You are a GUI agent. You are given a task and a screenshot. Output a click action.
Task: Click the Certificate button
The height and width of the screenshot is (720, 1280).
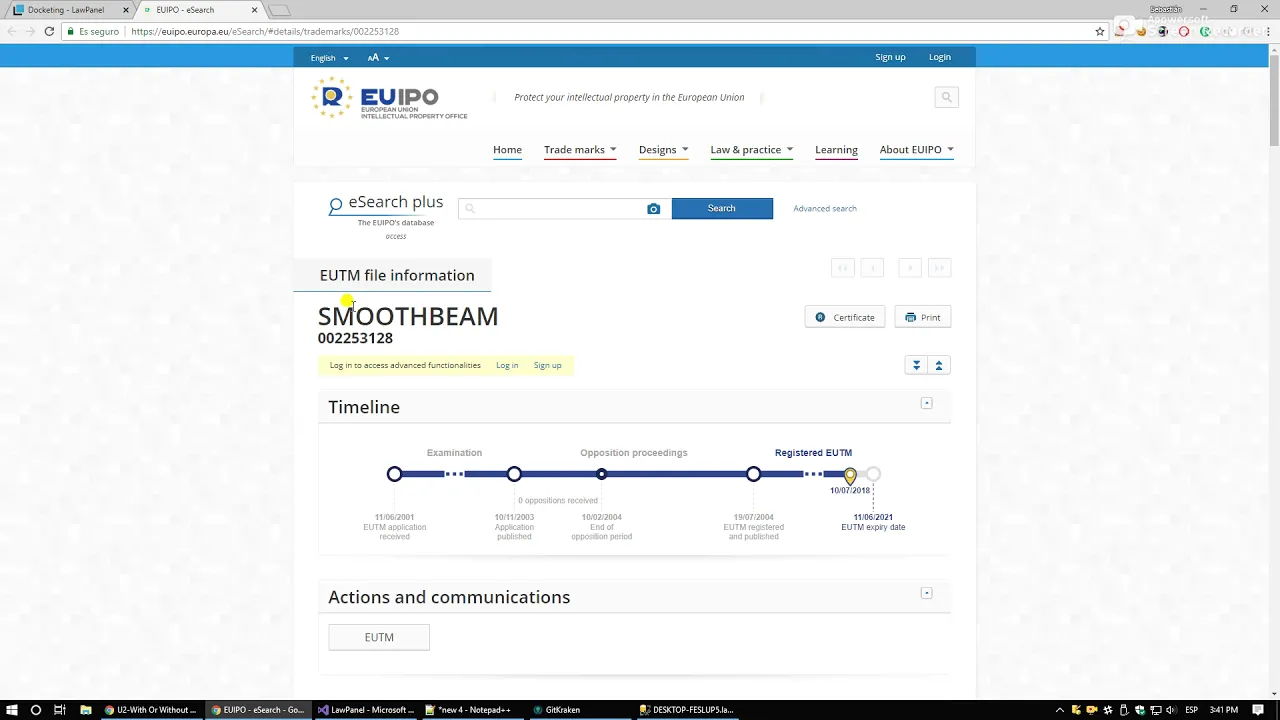click(x=845, y=317)
